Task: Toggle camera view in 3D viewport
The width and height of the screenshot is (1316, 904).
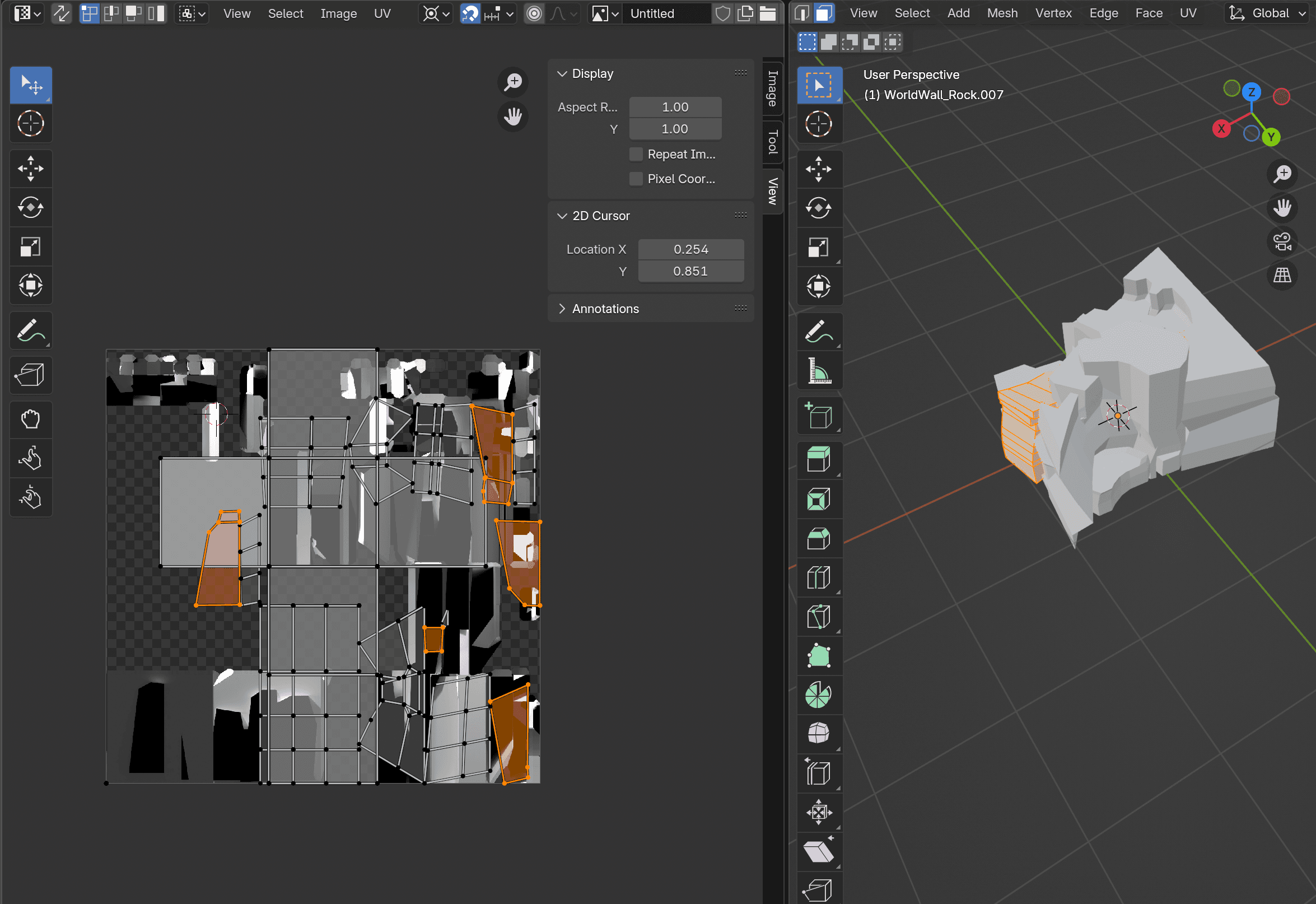Action: click(x=1282, y=242)
